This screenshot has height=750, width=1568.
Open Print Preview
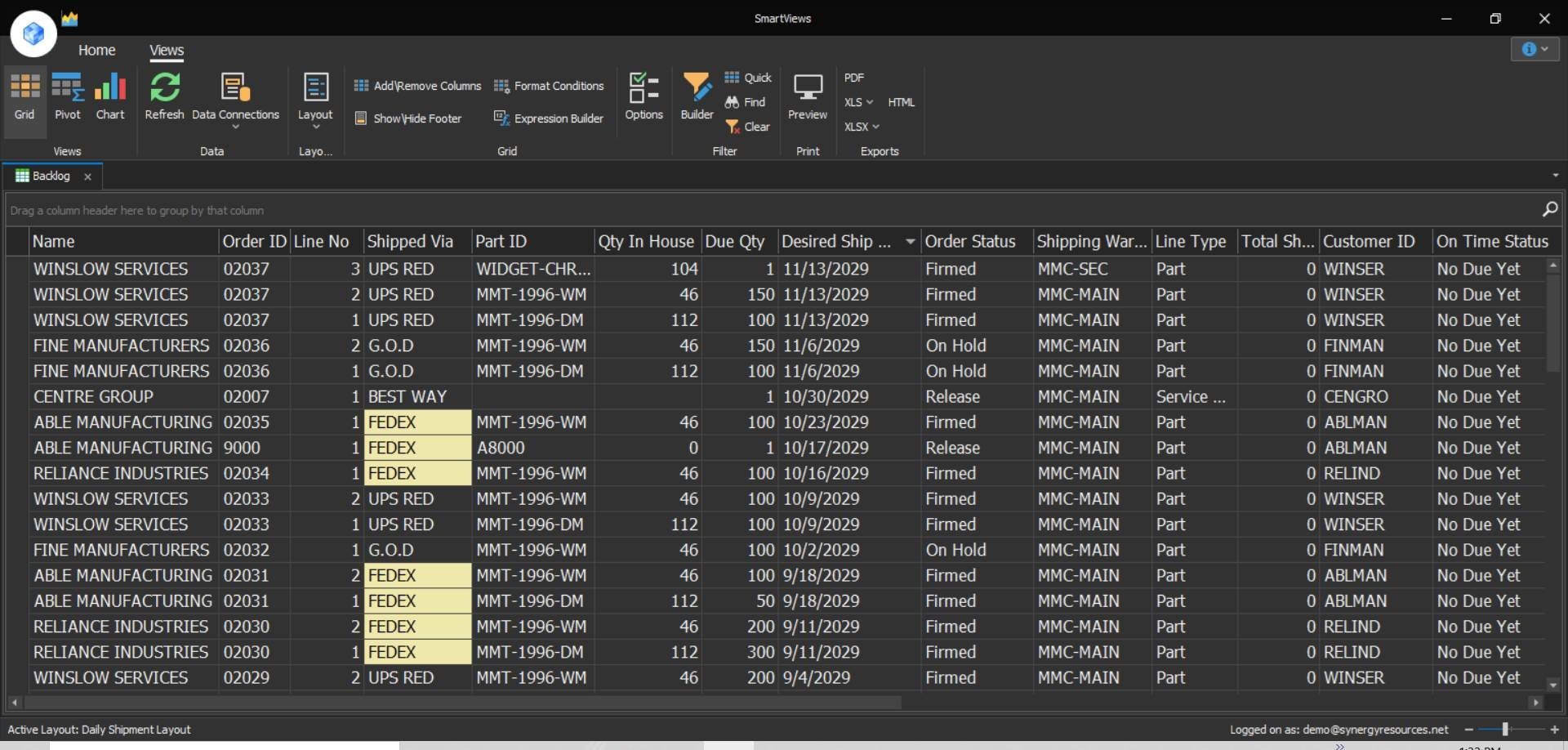coord(808,98)
